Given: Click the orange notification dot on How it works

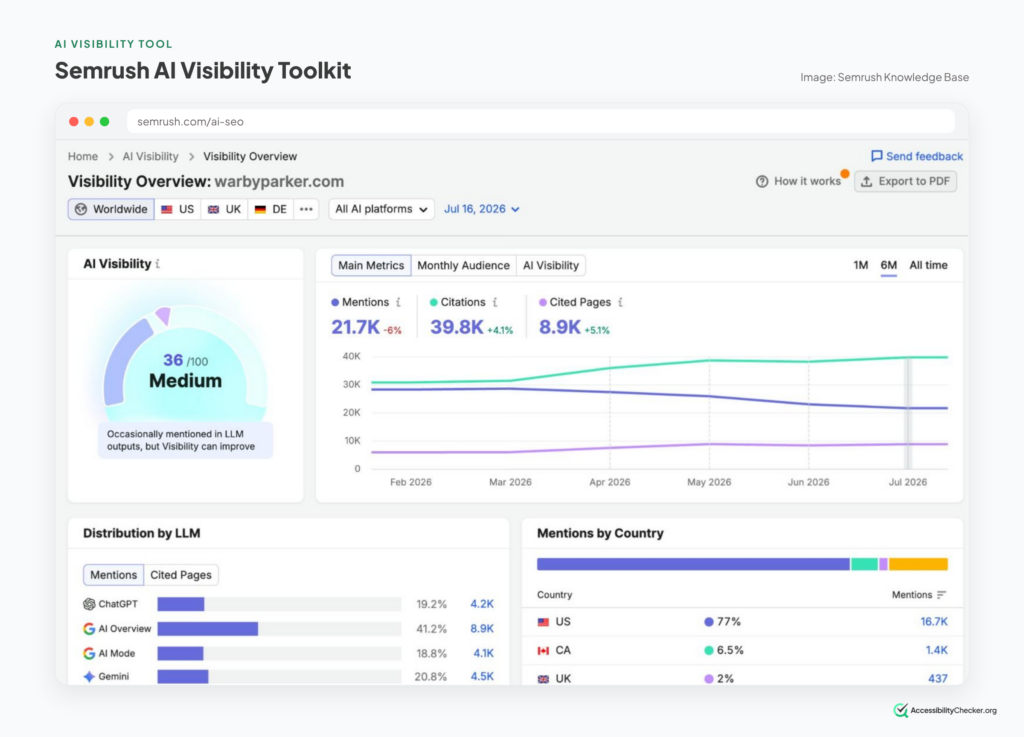Looking at the screenshot, I should tap(844, 174).
